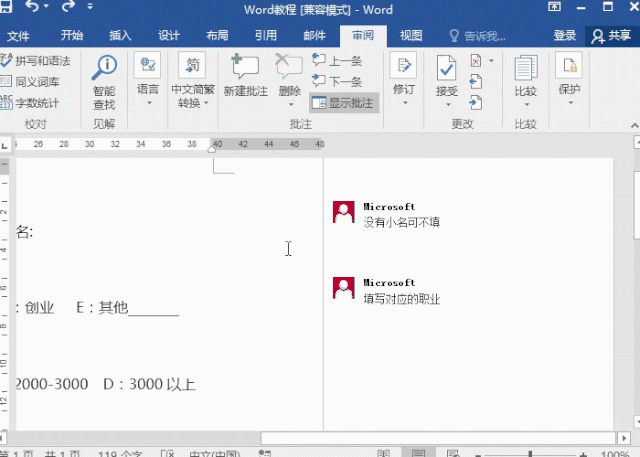This screenshot has width=640, height=457.
Task: Click the 登录 sign-in link
Action: [565, 36]
